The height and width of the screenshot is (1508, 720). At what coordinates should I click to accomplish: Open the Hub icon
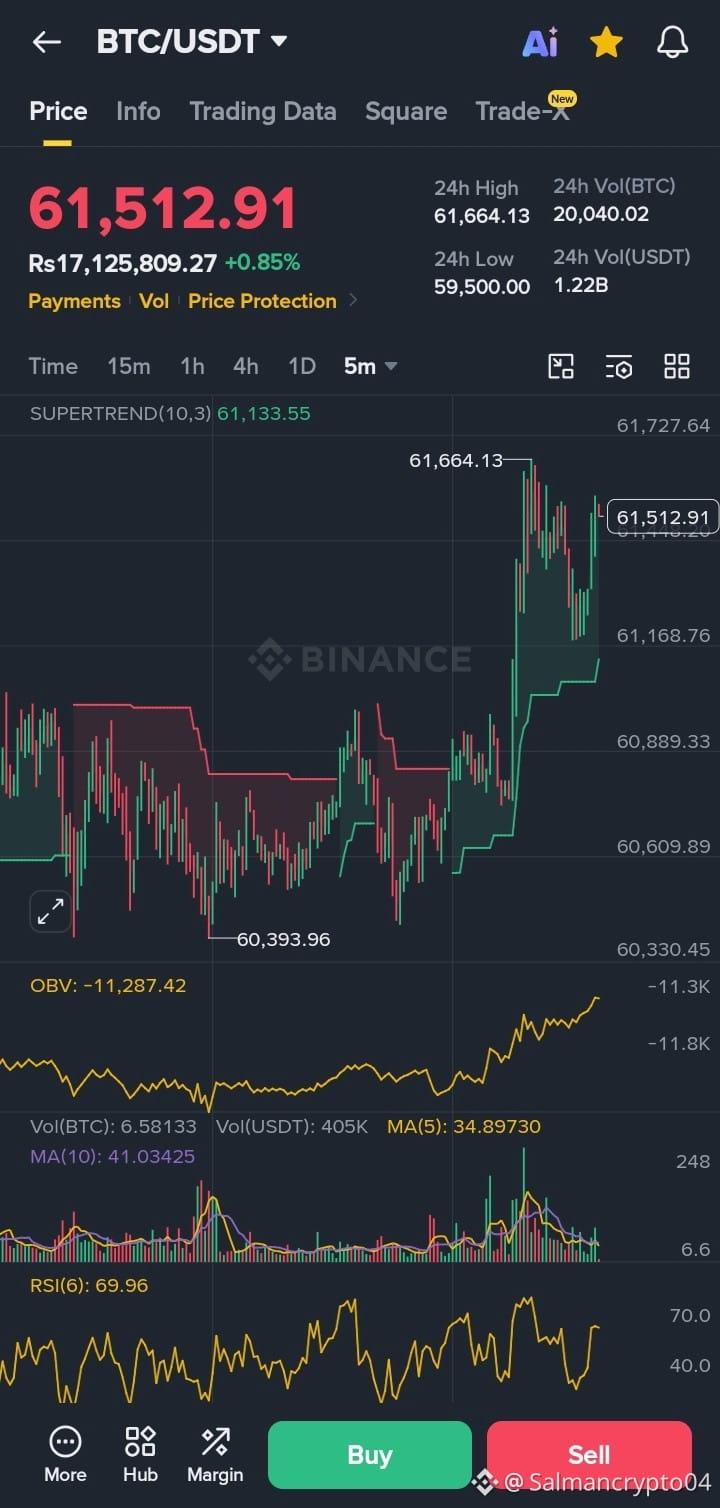[x=140, y=1454]
